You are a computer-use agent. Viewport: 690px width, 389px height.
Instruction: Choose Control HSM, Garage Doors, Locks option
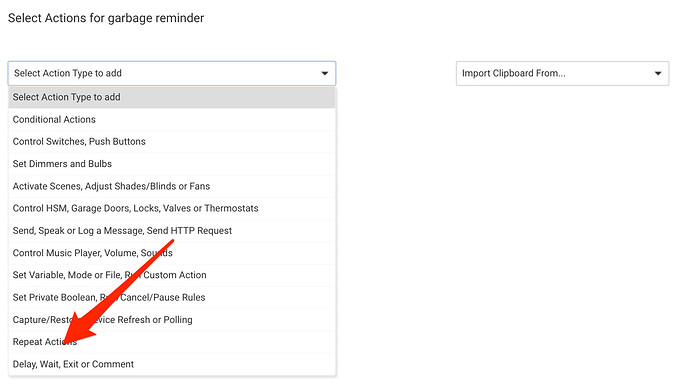(172, 208)
